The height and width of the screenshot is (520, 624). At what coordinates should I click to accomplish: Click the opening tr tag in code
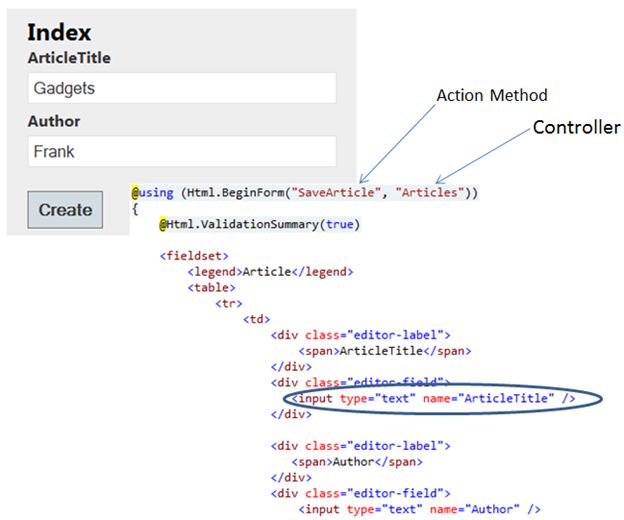[x=228, y=304]
